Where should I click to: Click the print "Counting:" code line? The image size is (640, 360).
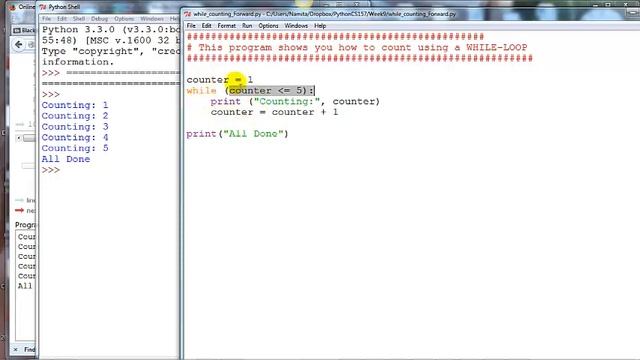295,101
